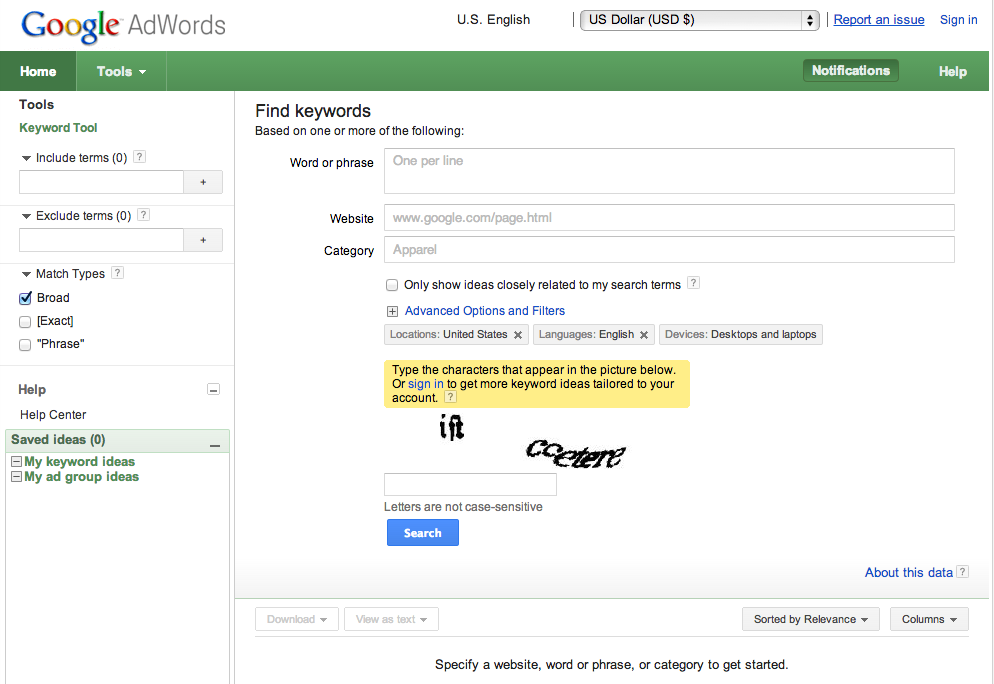Select Keyword Tool in the sidebar
994x684 pixels.
click(x=58, y=127)
